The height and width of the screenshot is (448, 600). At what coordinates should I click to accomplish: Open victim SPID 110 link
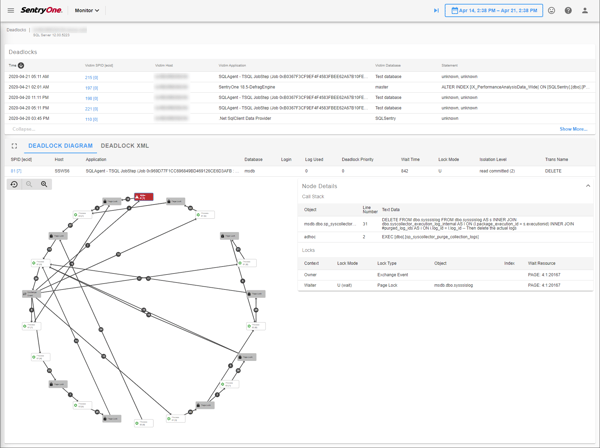[x=91, y=119]
